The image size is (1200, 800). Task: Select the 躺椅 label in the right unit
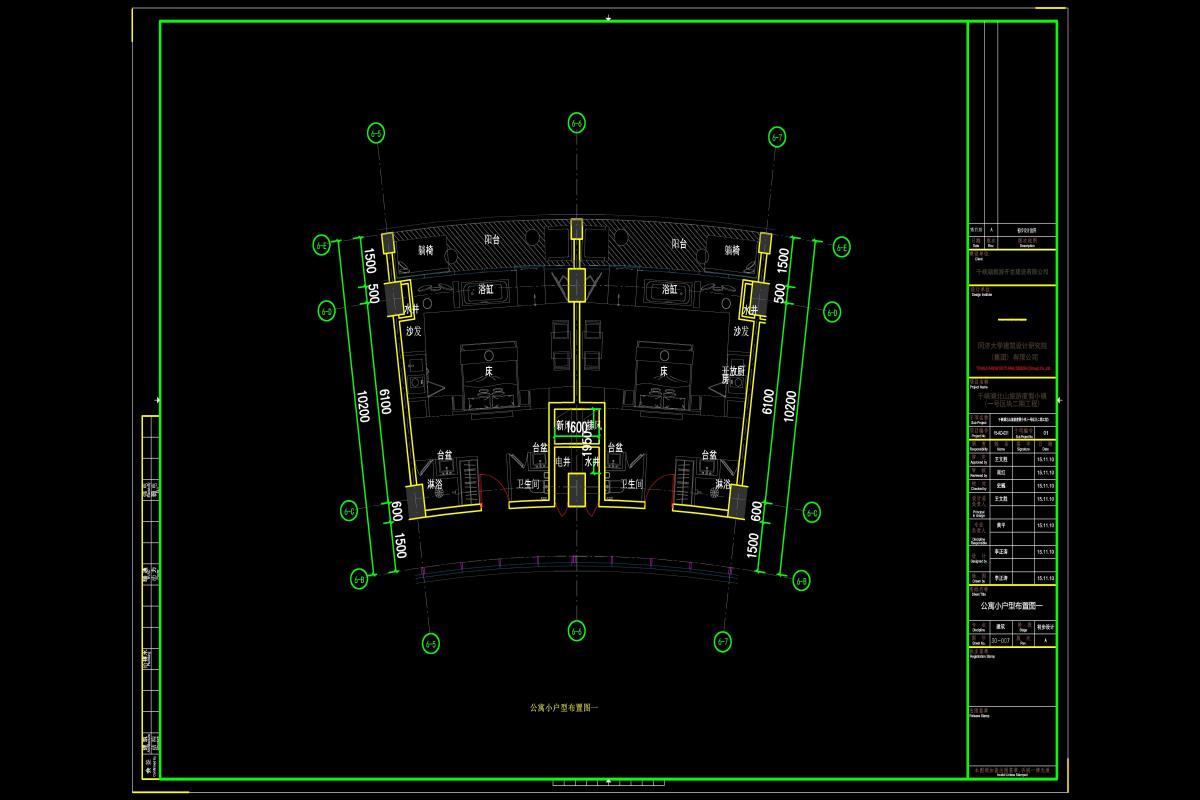pos(732,251)
